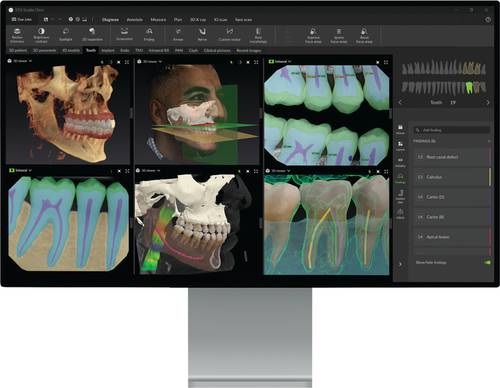Click the Reset tooth setup tool
This screenshot has width=500, height=388.
pos(364,36)
